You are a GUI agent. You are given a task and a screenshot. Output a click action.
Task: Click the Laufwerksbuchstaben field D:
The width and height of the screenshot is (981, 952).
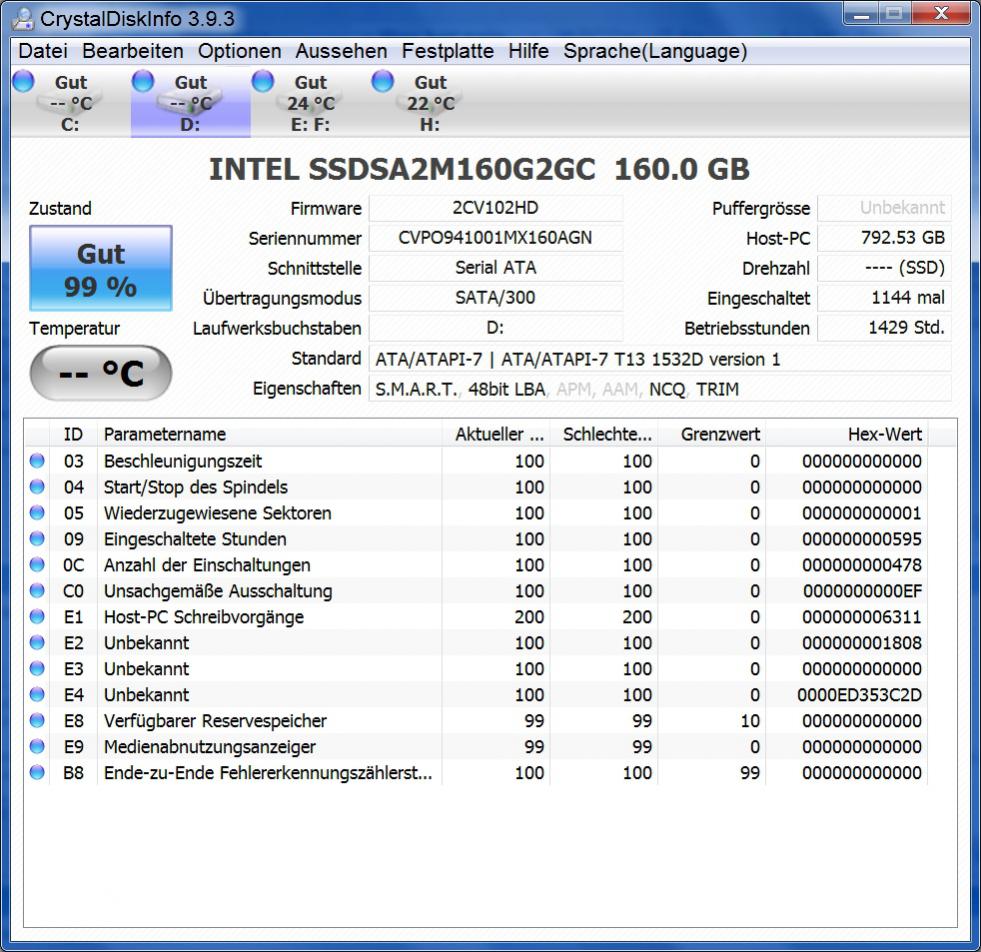click(x=496, y=328)
